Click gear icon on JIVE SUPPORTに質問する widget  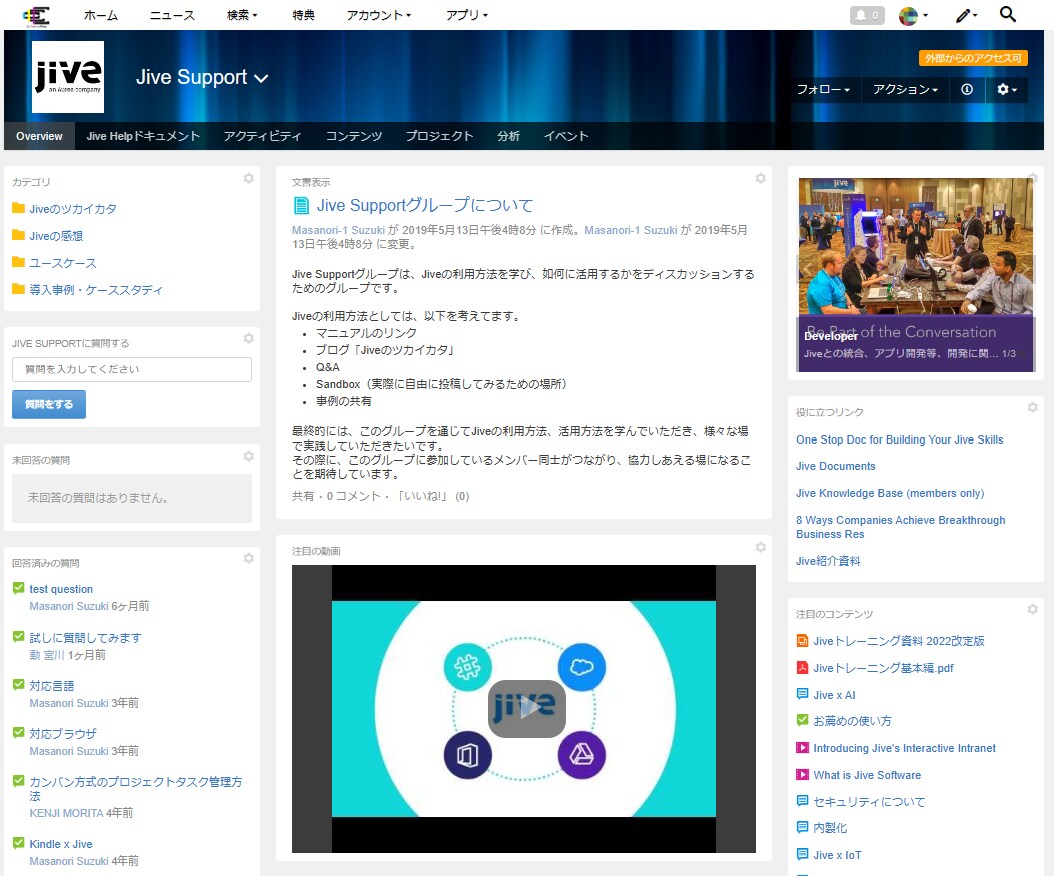[x=249, y=338]
